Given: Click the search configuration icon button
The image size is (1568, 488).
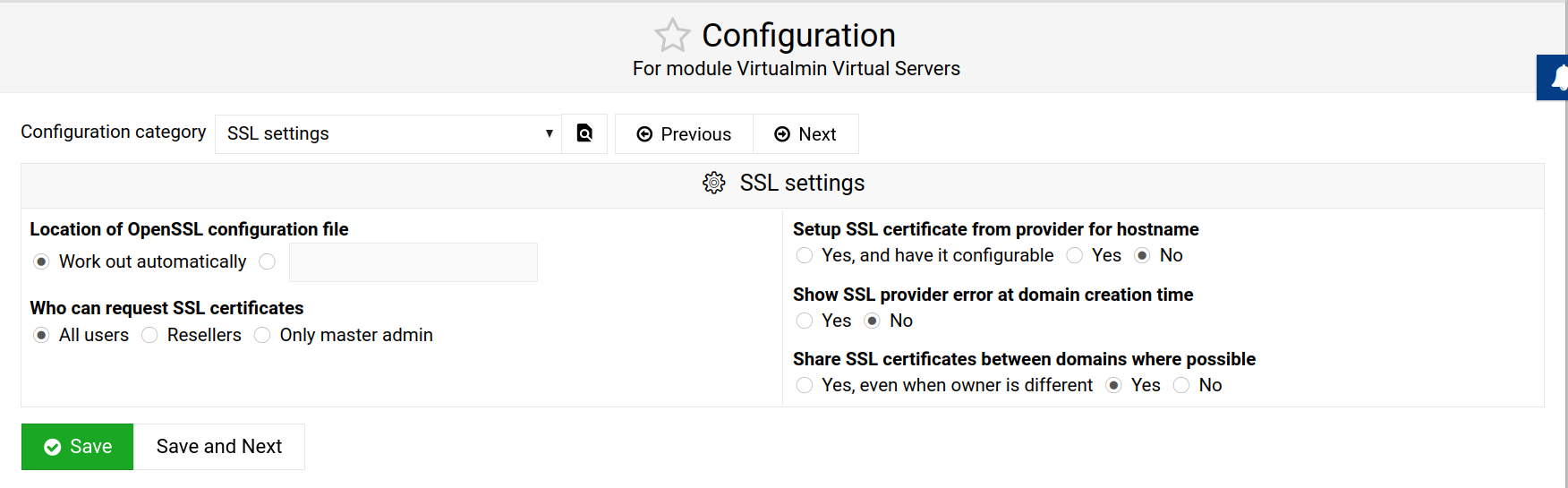Looking at the screenshot, I should tap(584, 133).
